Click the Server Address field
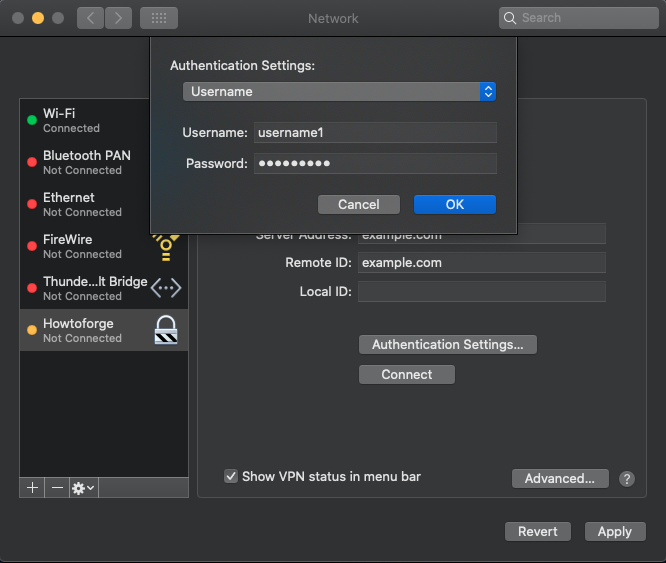Viewport: 666px width, 563px height. (x=482, y=239)
